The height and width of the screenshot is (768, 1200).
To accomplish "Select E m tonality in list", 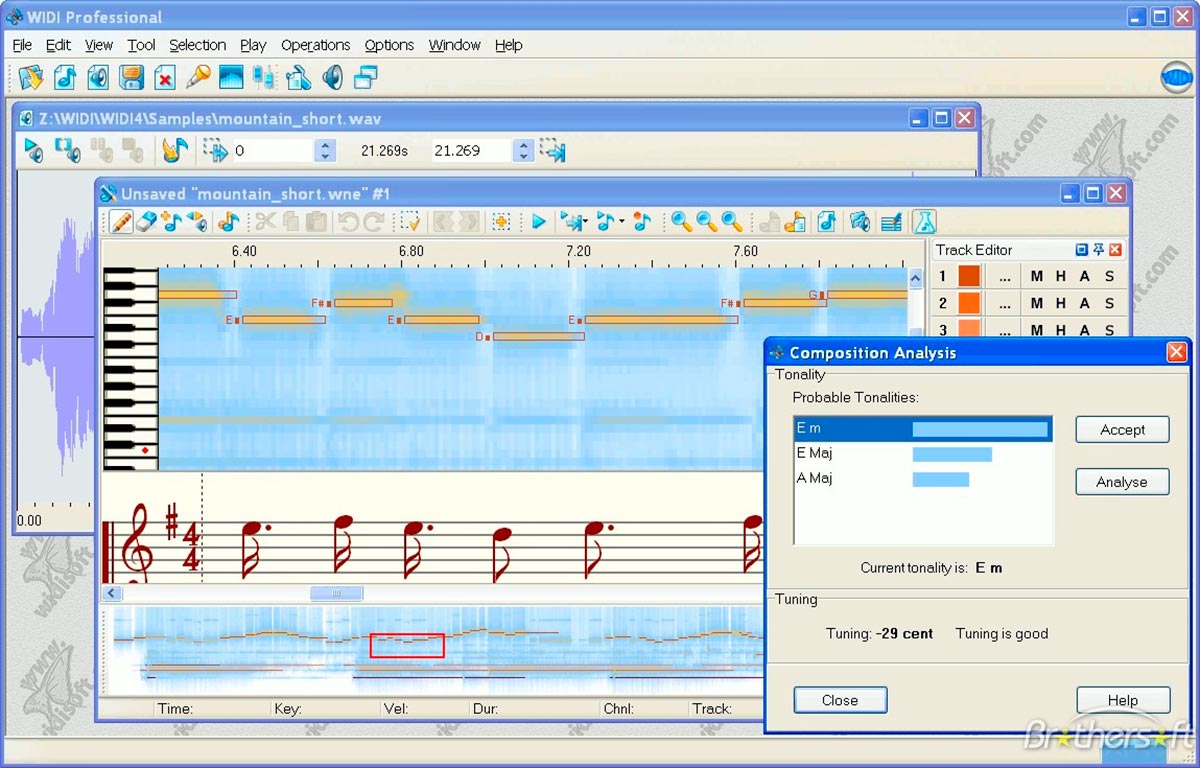I will 923,429.
